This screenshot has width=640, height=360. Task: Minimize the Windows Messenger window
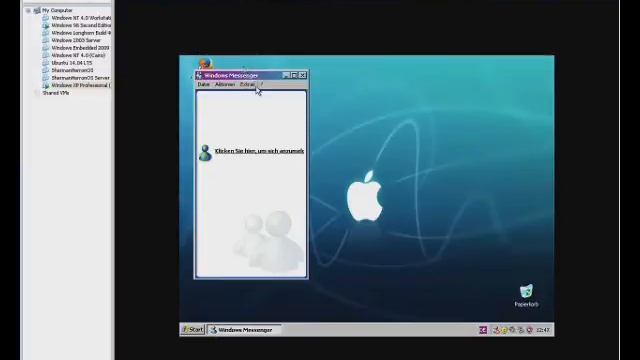[286, 76]
